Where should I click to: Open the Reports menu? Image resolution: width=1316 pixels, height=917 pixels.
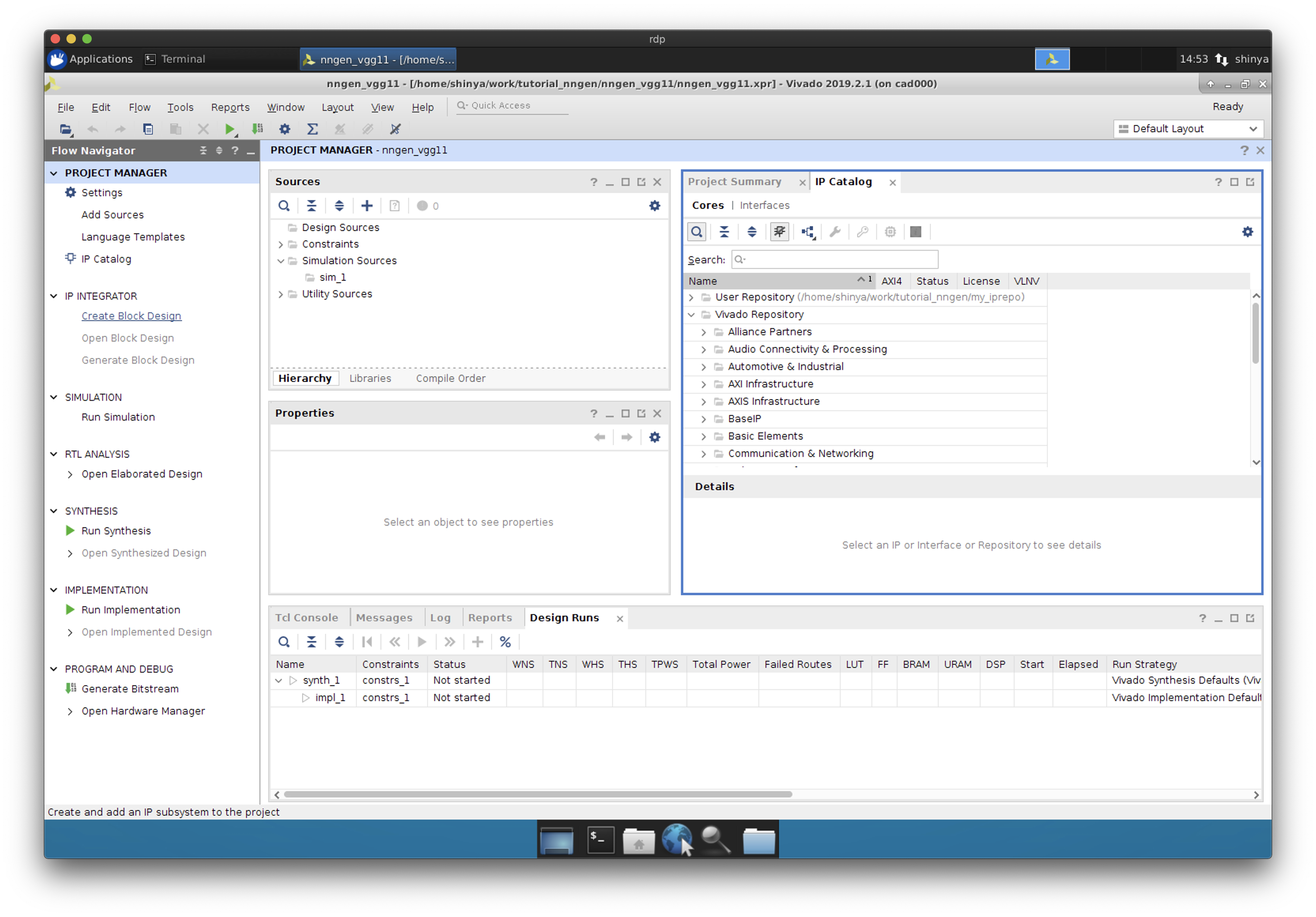tap(230, 107)
